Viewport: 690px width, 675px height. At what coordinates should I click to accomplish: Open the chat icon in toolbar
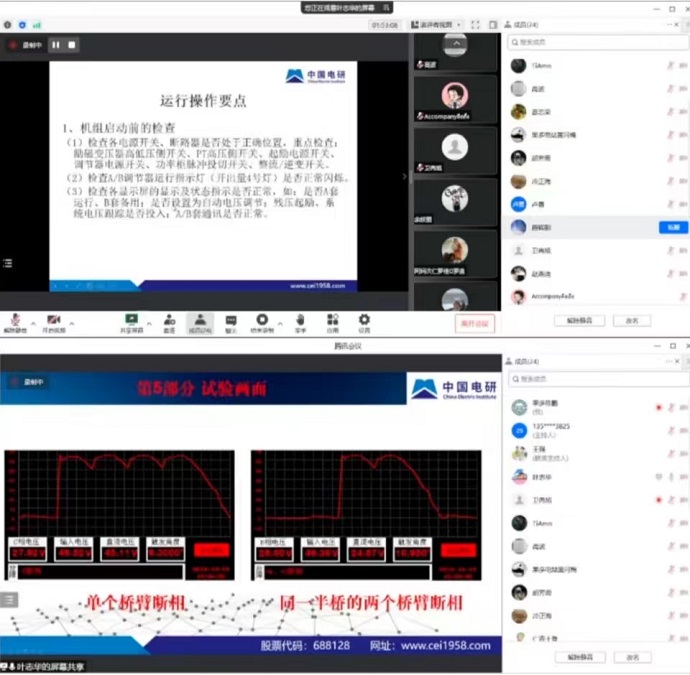pos(231,319)
